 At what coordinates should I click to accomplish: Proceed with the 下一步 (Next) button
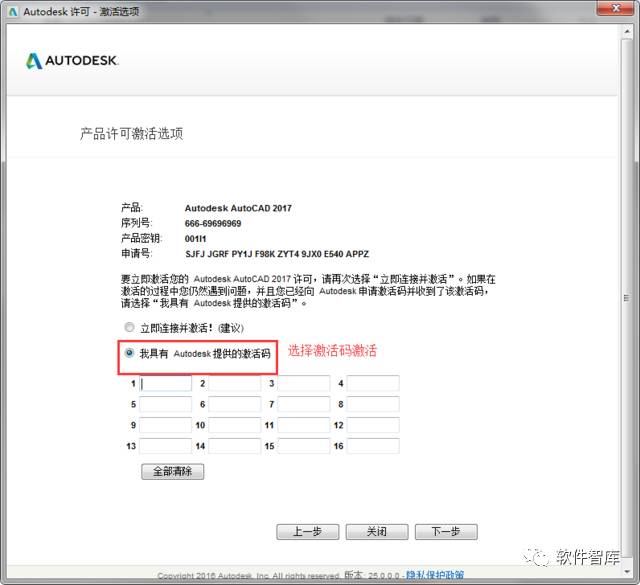pos(446,532)
